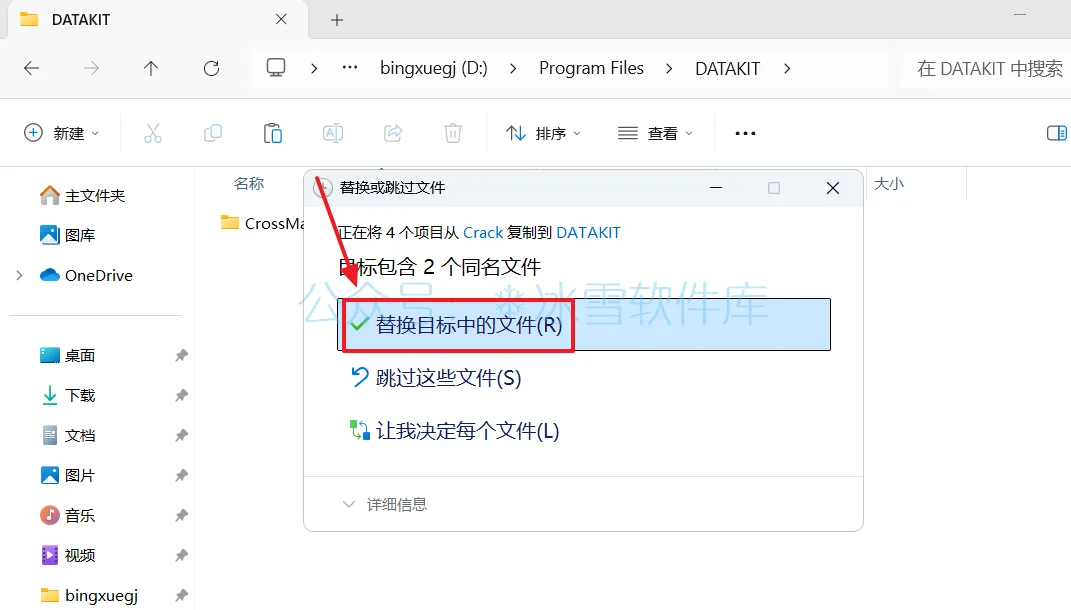The height and width of the screenshot is (610, 1071).
Task: Open the 查看 (View) dropdown
Action: [x=655, y=133]
